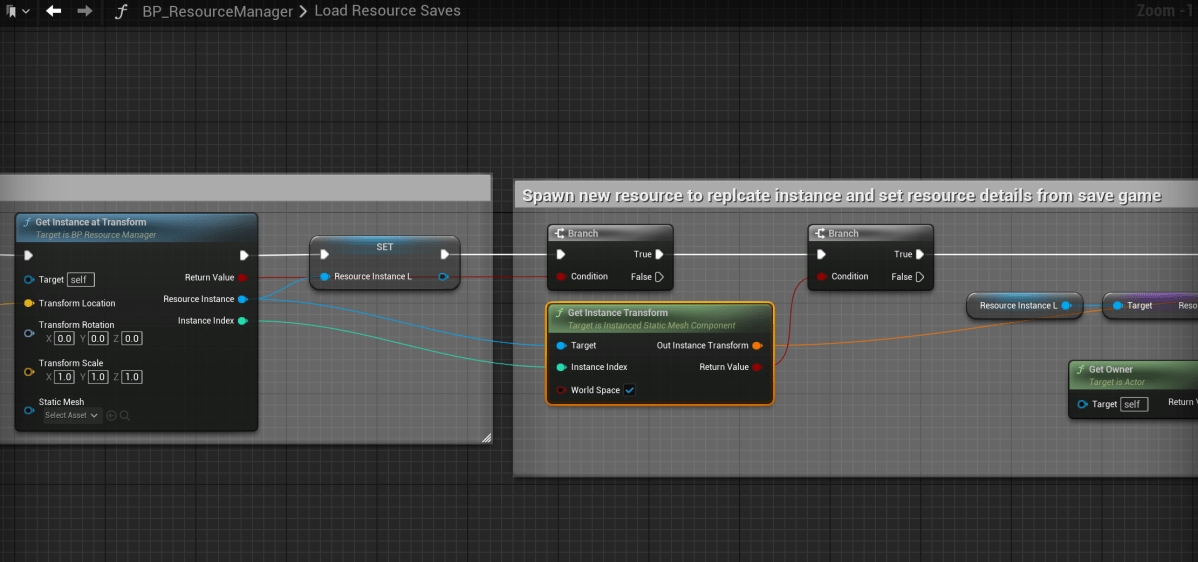Click the Transform Location input pin
The width and height of the screenshot is (1198, 562).
[x=29, y=303]
